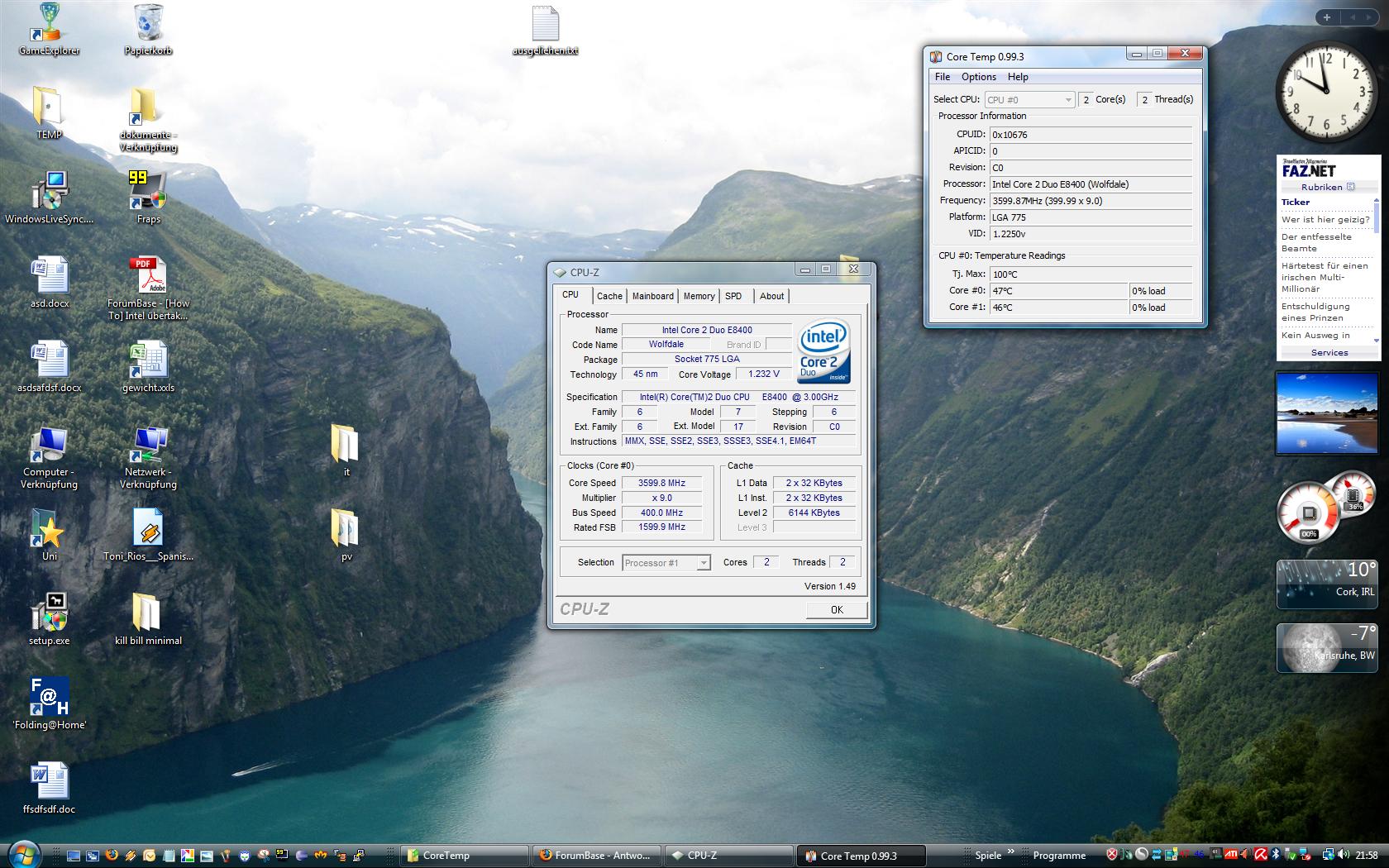Switch to CPU-Z taskbar button
Image resolution: width=1389 pixels, height=868 pixels.
pyautogui.click(x=728, y=856)
